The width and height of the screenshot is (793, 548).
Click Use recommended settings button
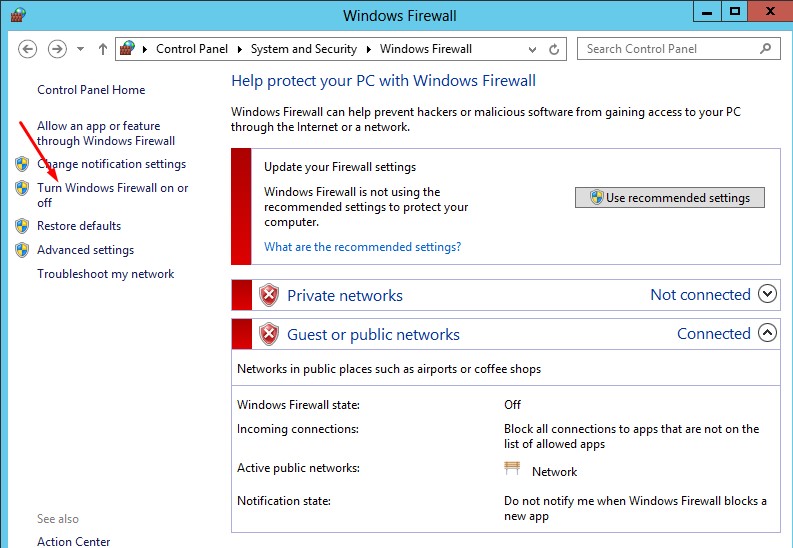tap(669, 198)
